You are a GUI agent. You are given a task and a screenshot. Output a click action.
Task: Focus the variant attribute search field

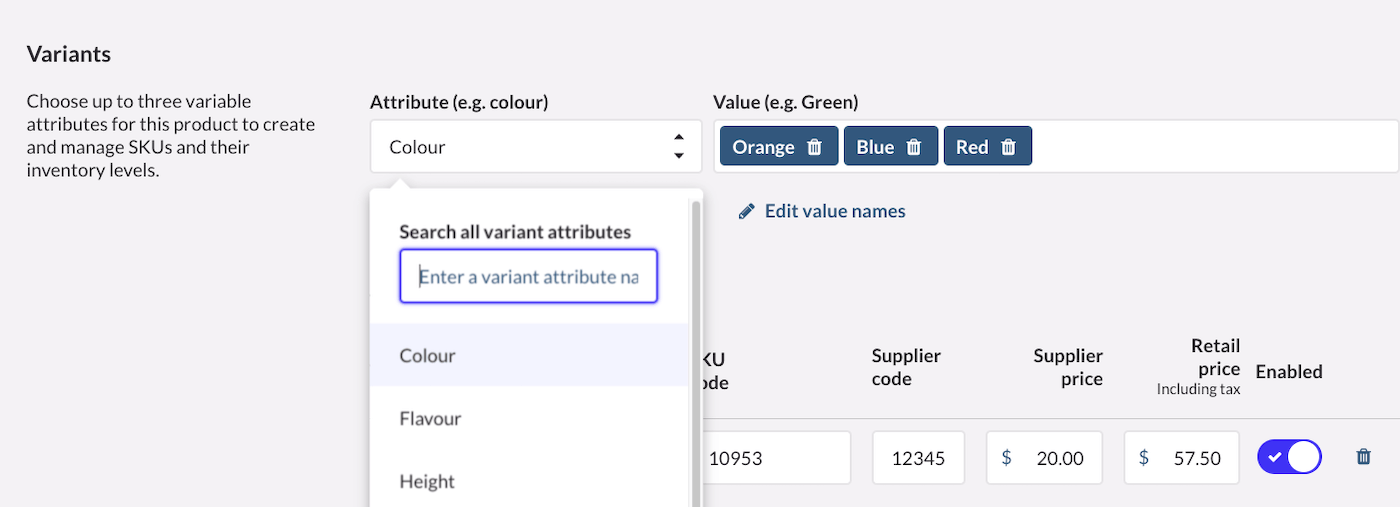(x=528, y=276)
